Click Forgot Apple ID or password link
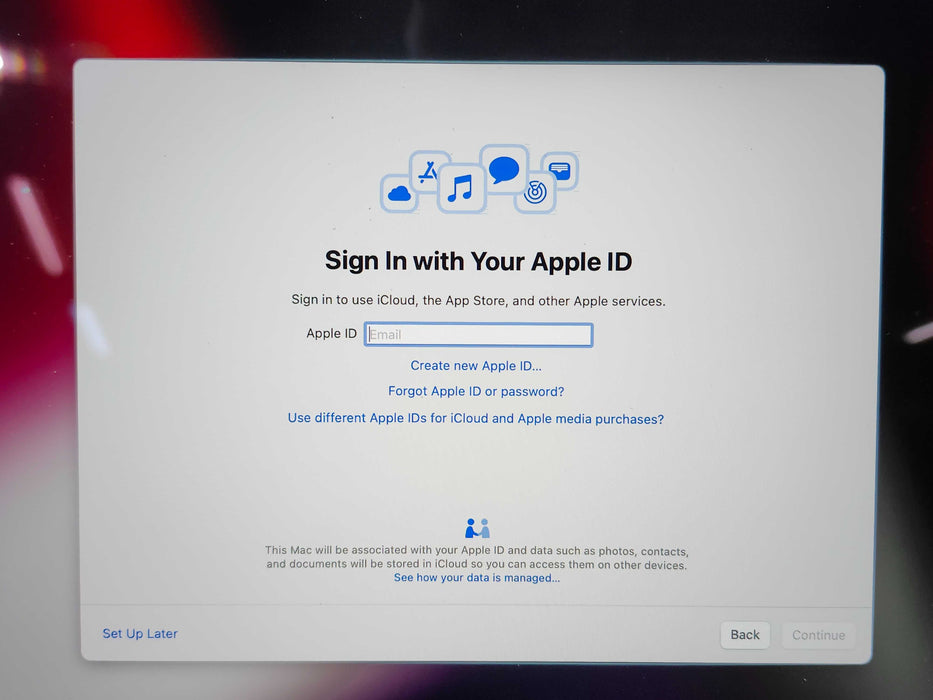This screenshot has width=933, height=700. (476, 391)
